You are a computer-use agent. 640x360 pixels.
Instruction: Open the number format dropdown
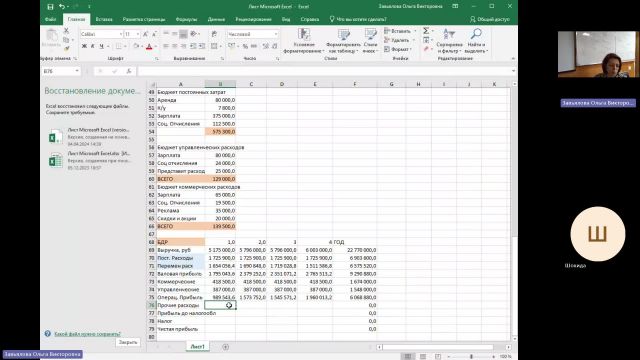pyautogui.click(x=276, y=34)
